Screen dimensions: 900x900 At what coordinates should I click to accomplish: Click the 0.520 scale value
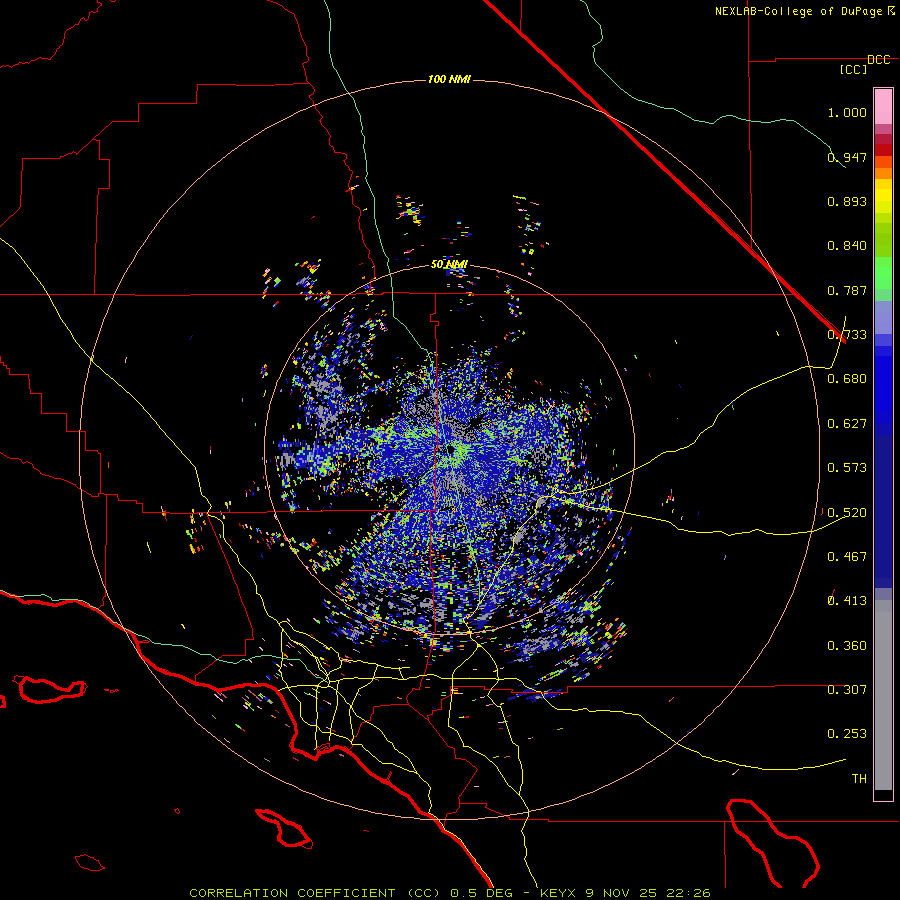[x=847, y=513]
